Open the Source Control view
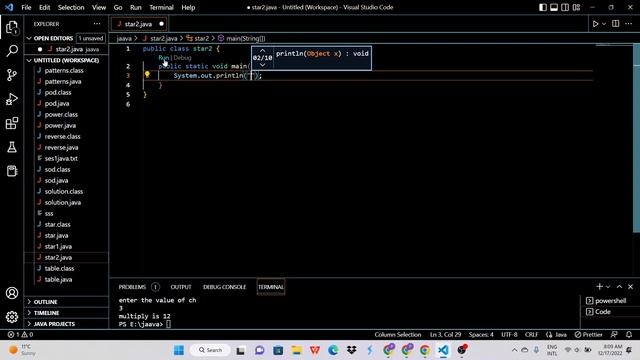This screenshot has width=640, height=360. [12, 75]
